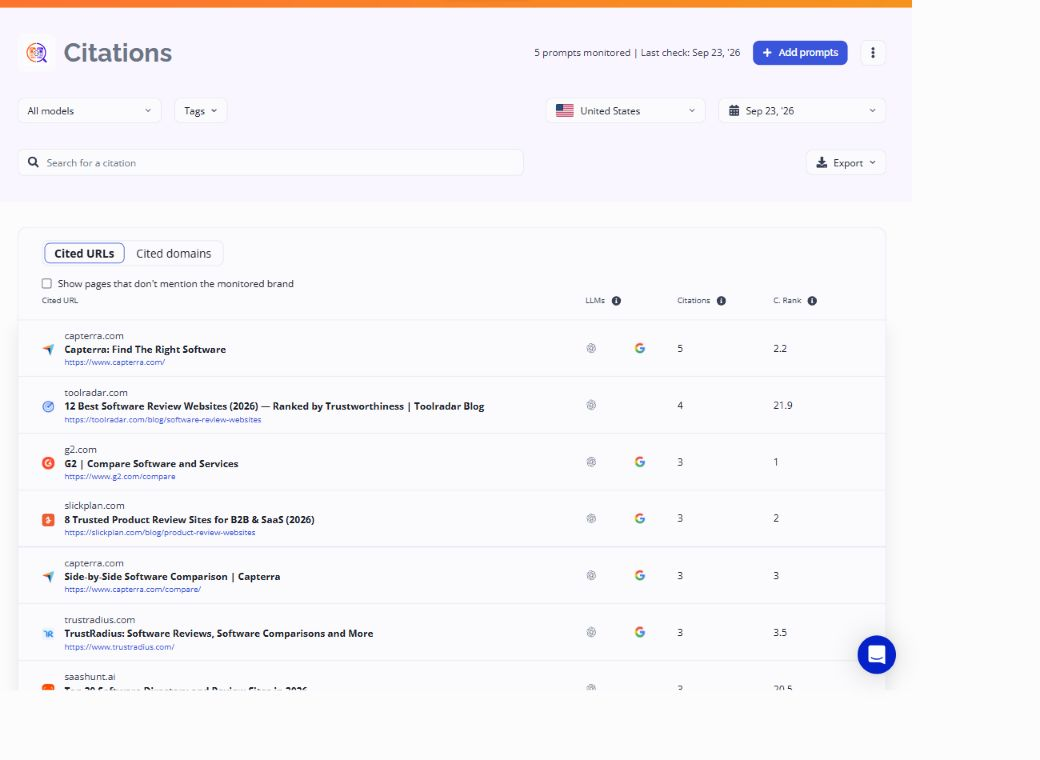Open the United States country dropdown
Viewport: 1040px width, 760px height.
[625, 111]
